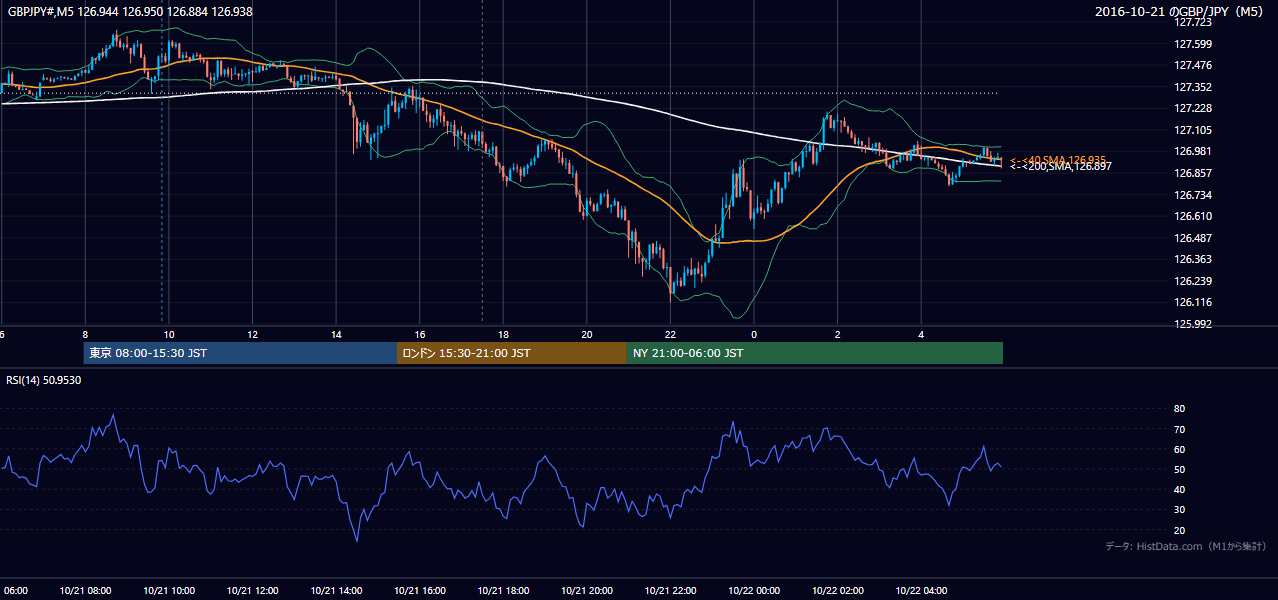Click price axis value 127.723

click(x=1193, y=22)
